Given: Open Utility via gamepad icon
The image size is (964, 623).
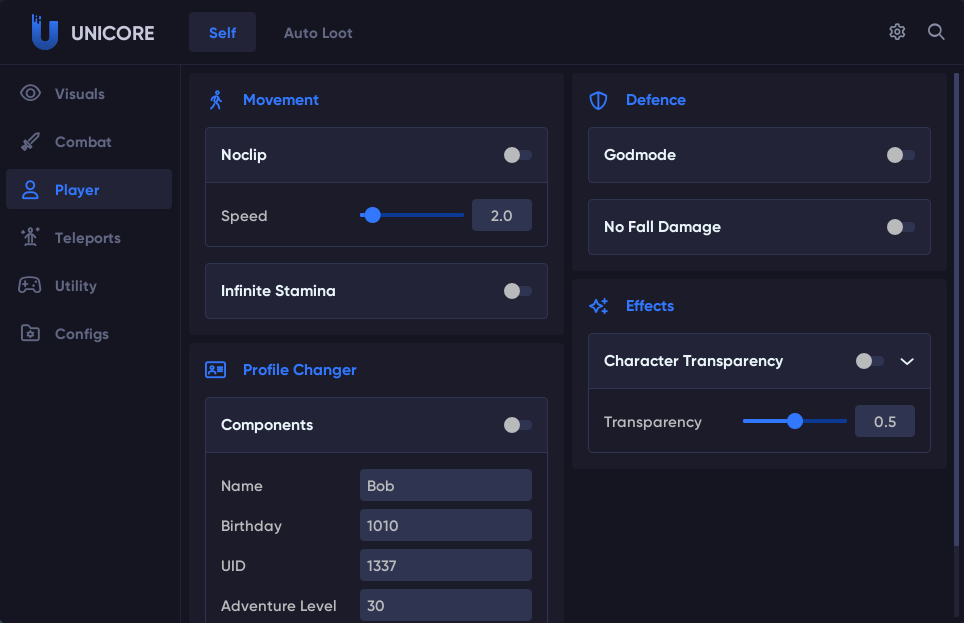Looking at the screenshot, I should [30, 286].
